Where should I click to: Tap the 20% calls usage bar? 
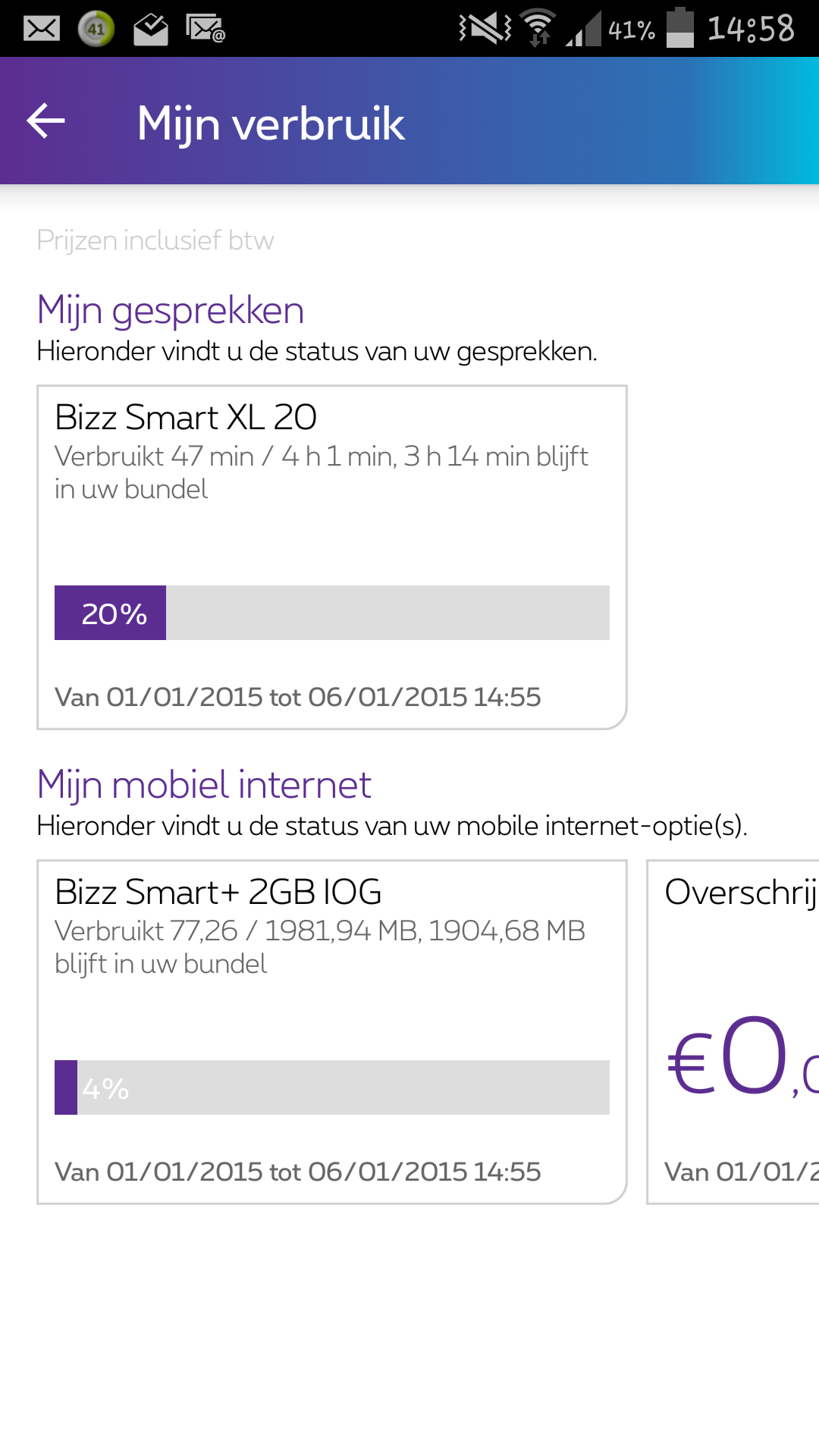pyautogui.click(x=331, y=613)
